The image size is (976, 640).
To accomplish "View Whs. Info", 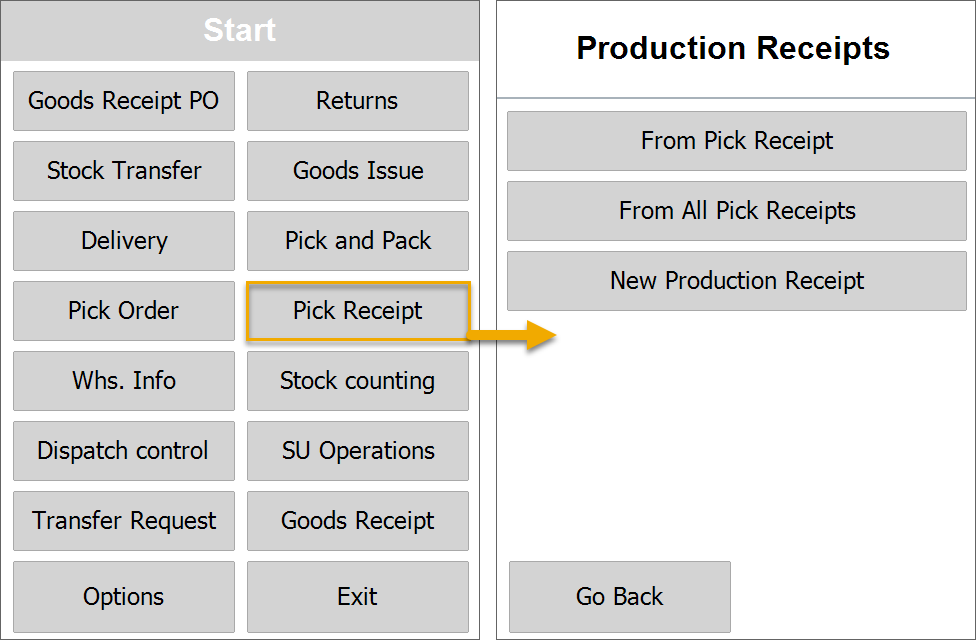I will (x=123, y=381).
